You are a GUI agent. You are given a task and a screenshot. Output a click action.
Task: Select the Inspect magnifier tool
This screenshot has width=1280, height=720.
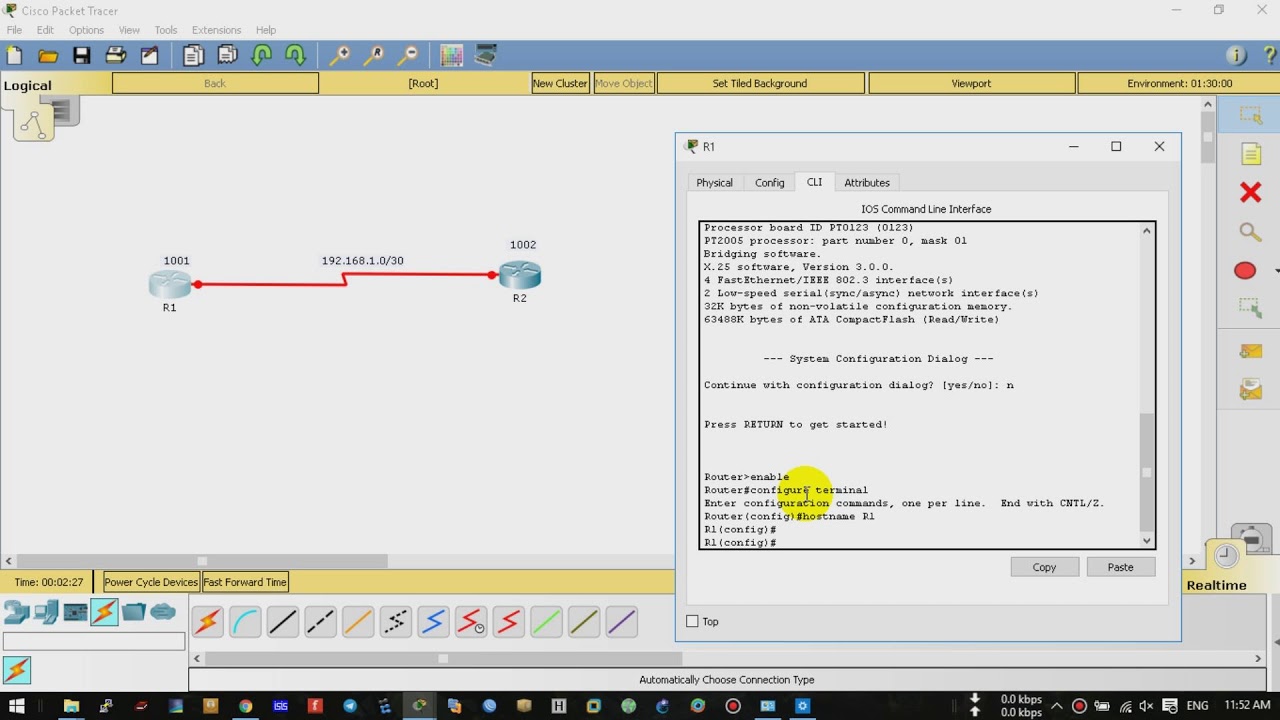(1250, 232)
